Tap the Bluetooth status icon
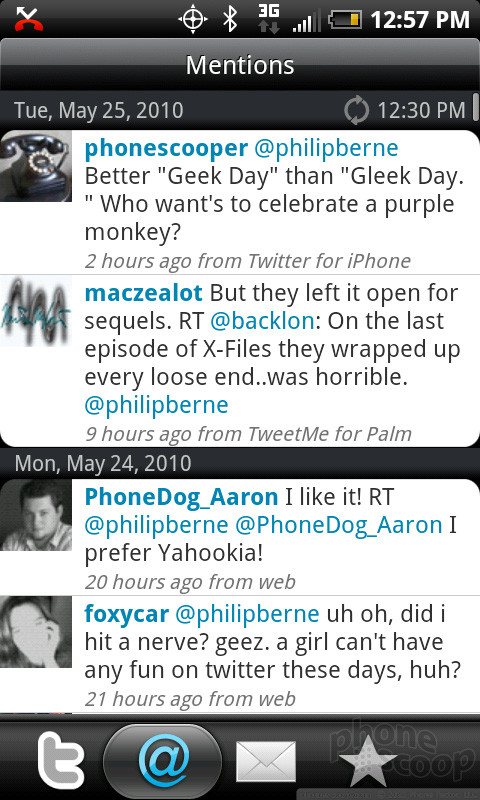Image resolution: width=480 pixels, height=800 pixels. click(x=231, y=19)
